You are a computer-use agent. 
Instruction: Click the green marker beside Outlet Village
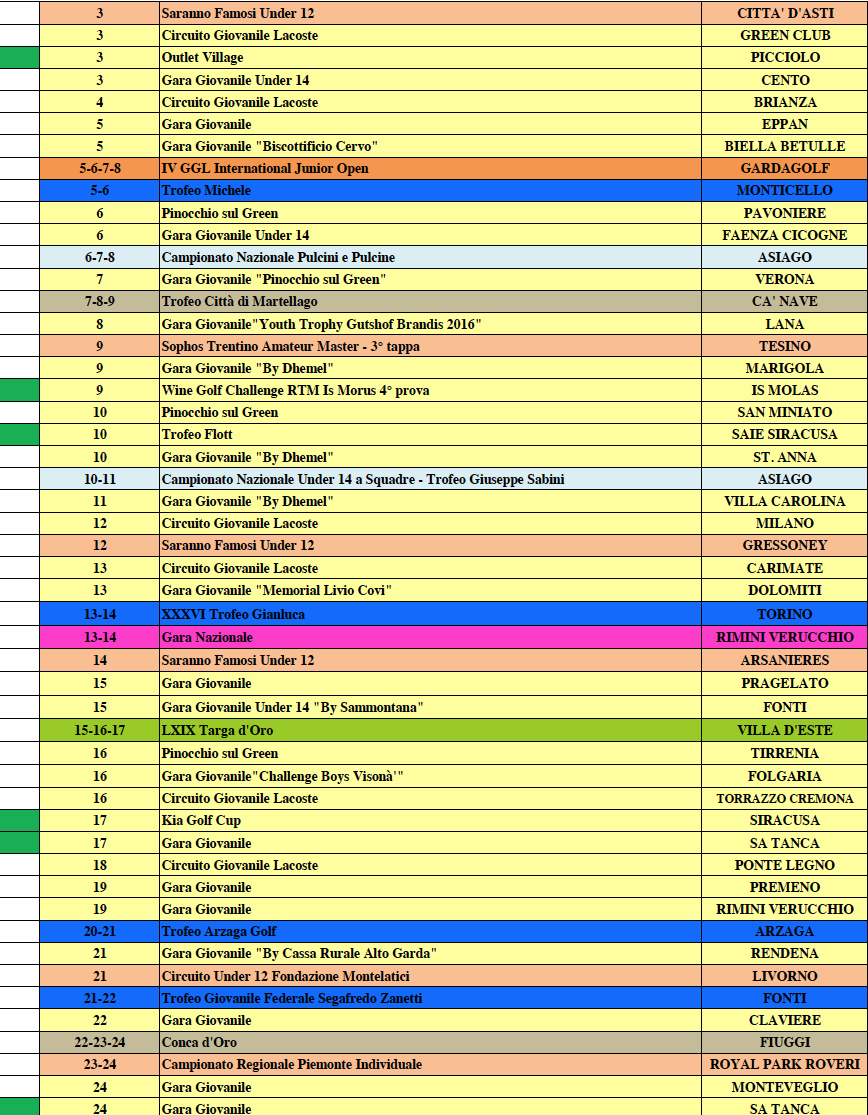click(x=19, y=57)
